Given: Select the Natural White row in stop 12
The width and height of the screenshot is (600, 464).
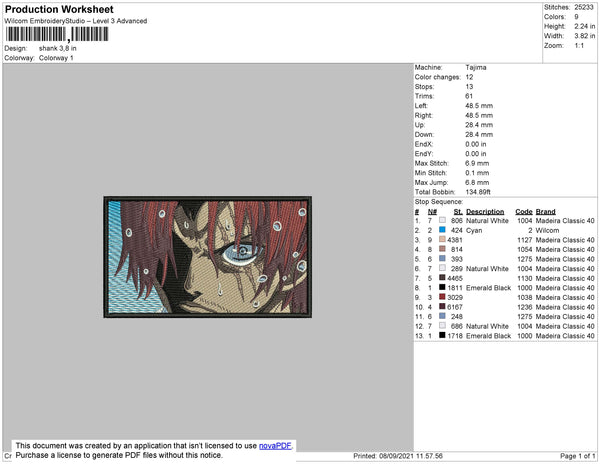Looking at the screenshot, I should tap(505, 326).
